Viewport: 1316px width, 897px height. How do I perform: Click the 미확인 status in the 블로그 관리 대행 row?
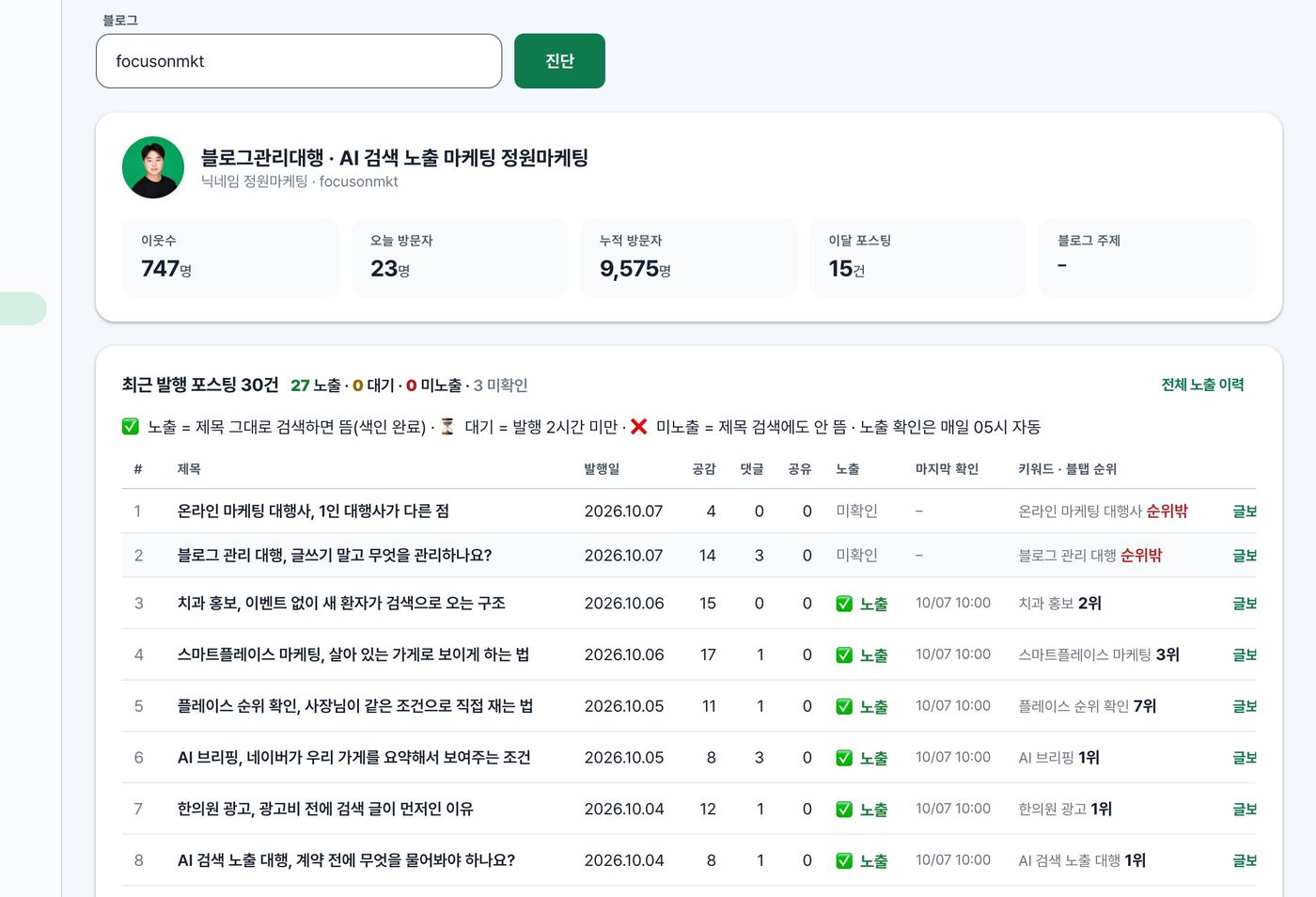pos(856,556)
